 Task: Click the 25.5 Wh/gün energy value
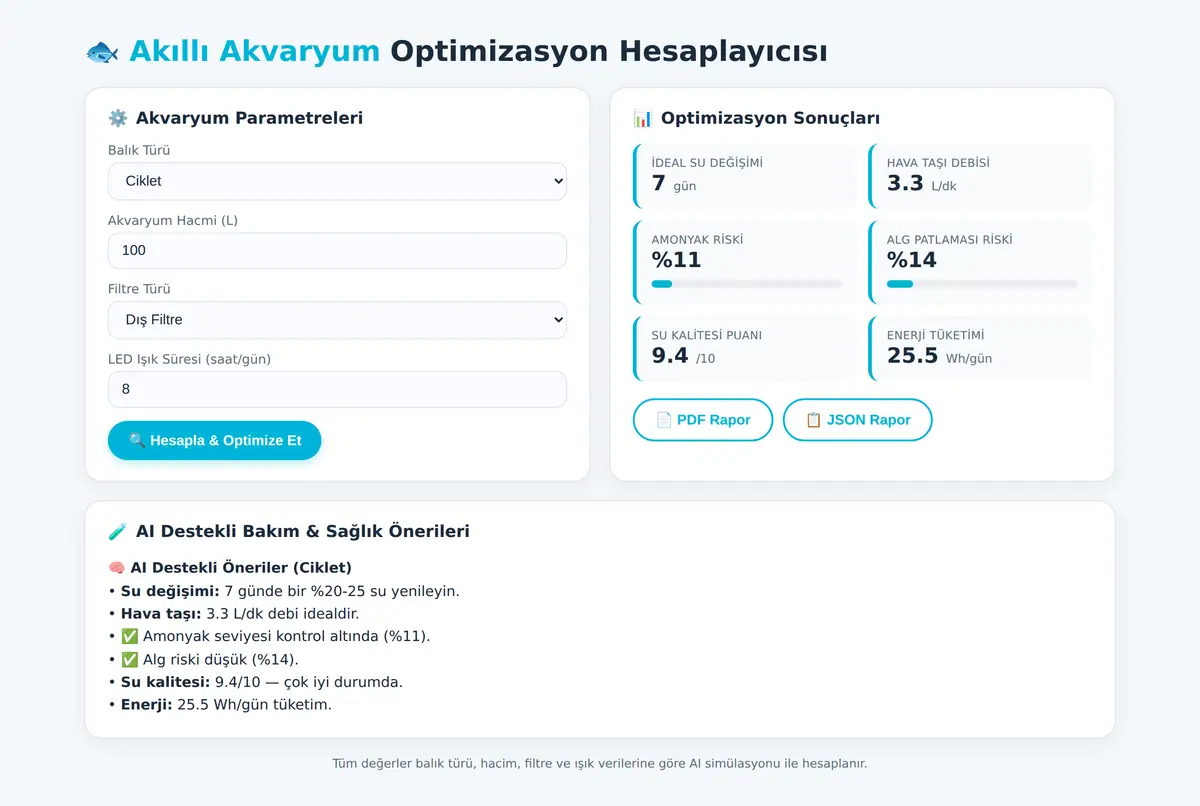pyautogui.click(x=940, y=355)
